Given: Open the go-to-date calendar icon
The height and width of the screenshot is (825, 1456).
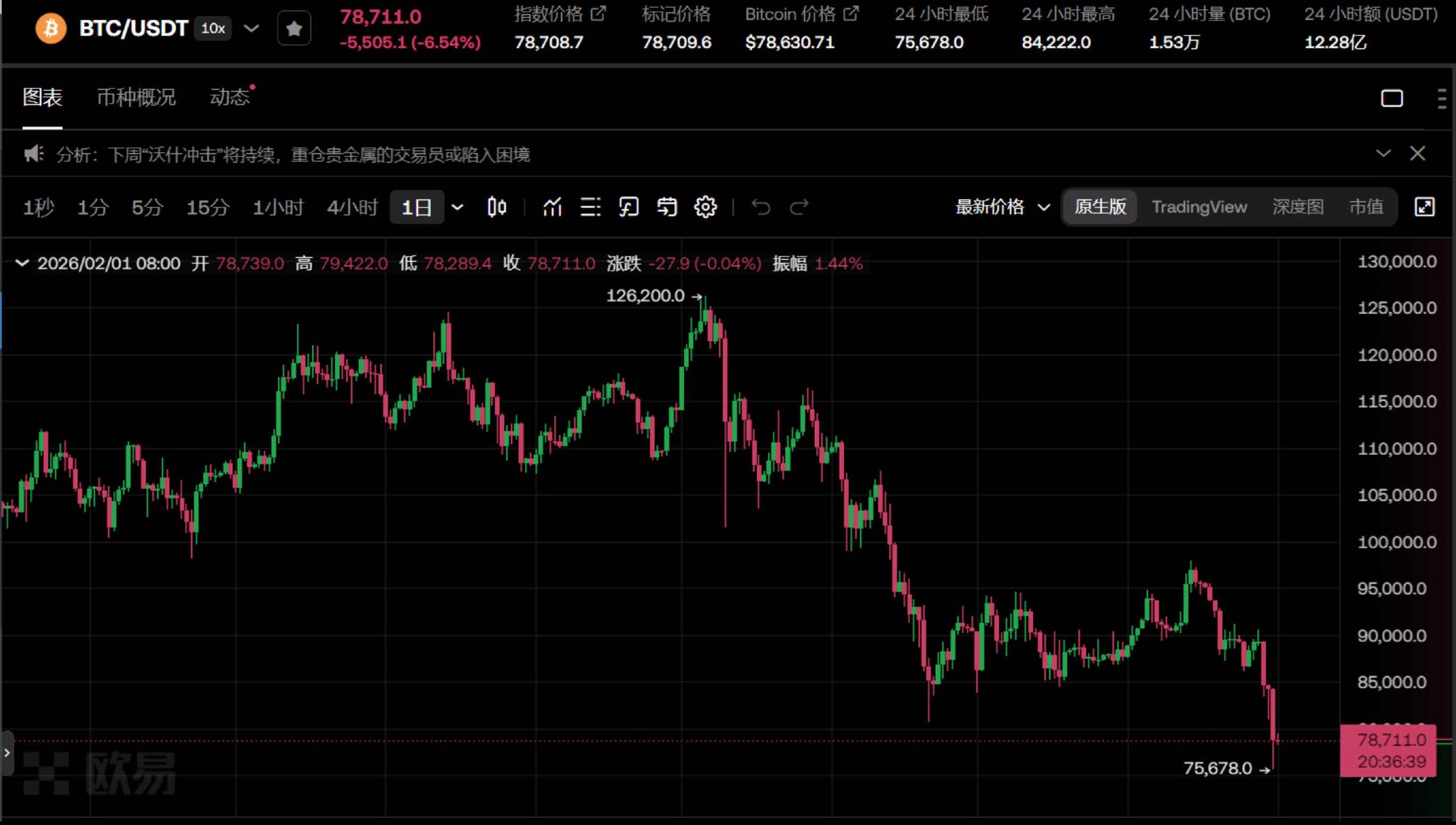Looking at the screenshot, I should [667, 207].
